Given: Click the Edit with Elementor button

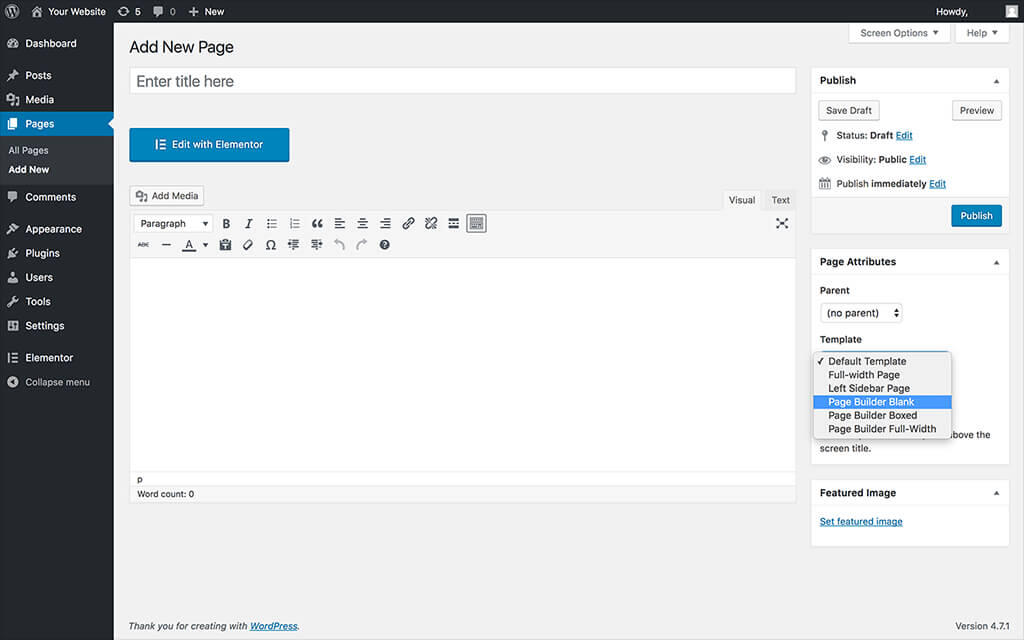Looking at the screenshot, I should (209, 144).
